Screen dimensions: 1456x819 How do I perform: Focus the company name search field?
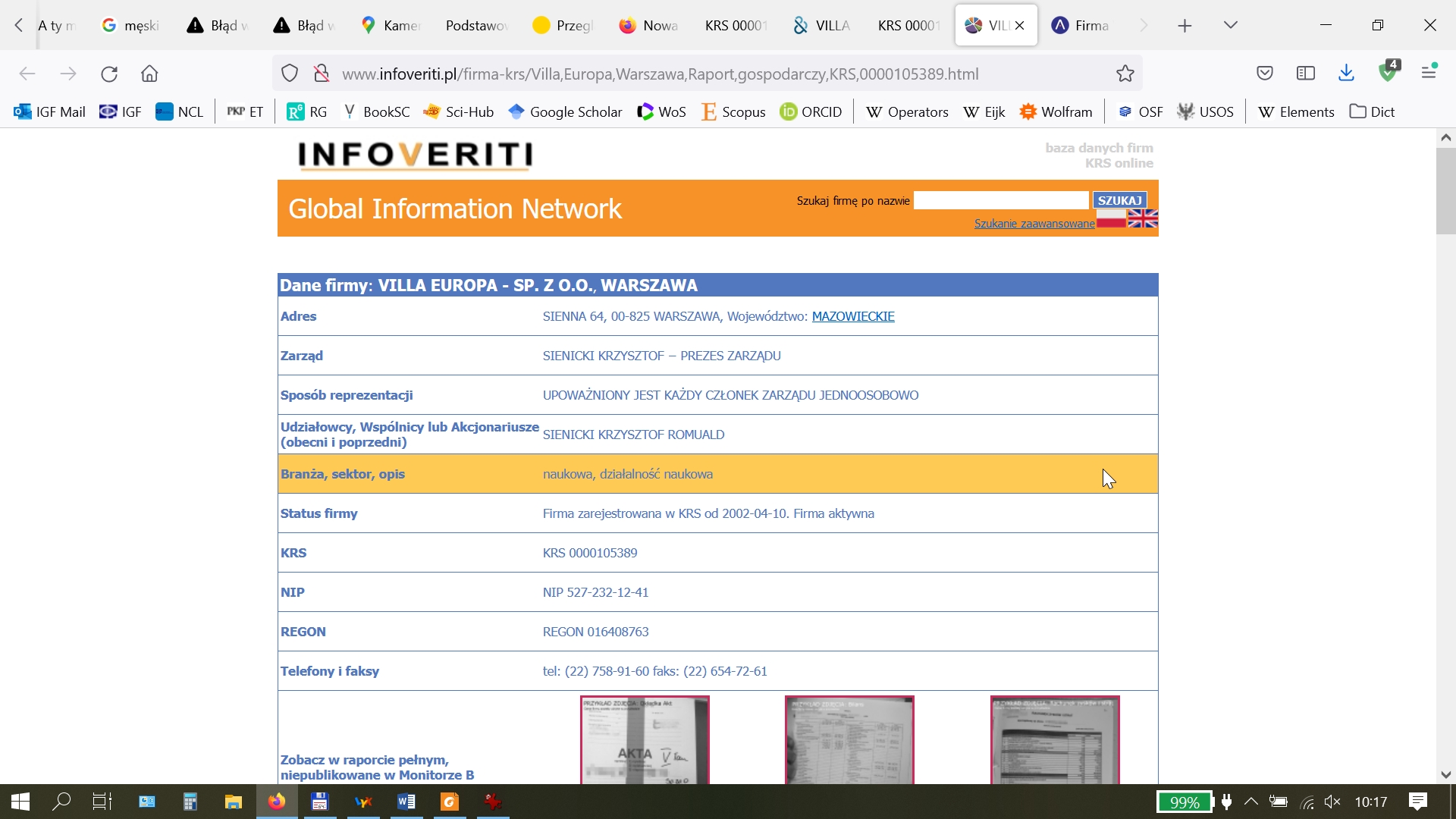(x=1001, y=200)
